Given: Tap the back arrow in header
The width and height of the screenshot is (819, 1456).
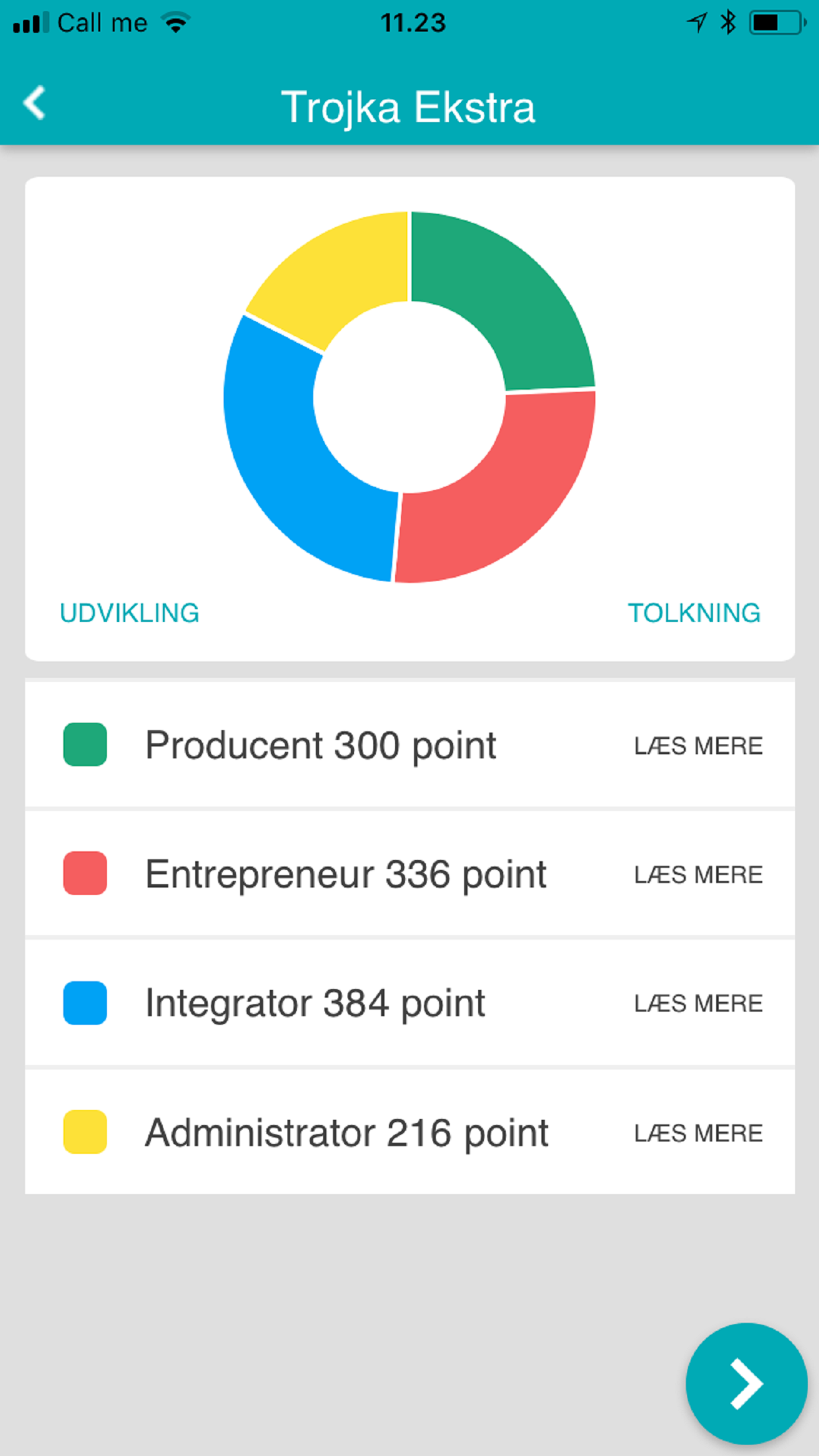Looking at the screenshot, I should pos(34,104).
